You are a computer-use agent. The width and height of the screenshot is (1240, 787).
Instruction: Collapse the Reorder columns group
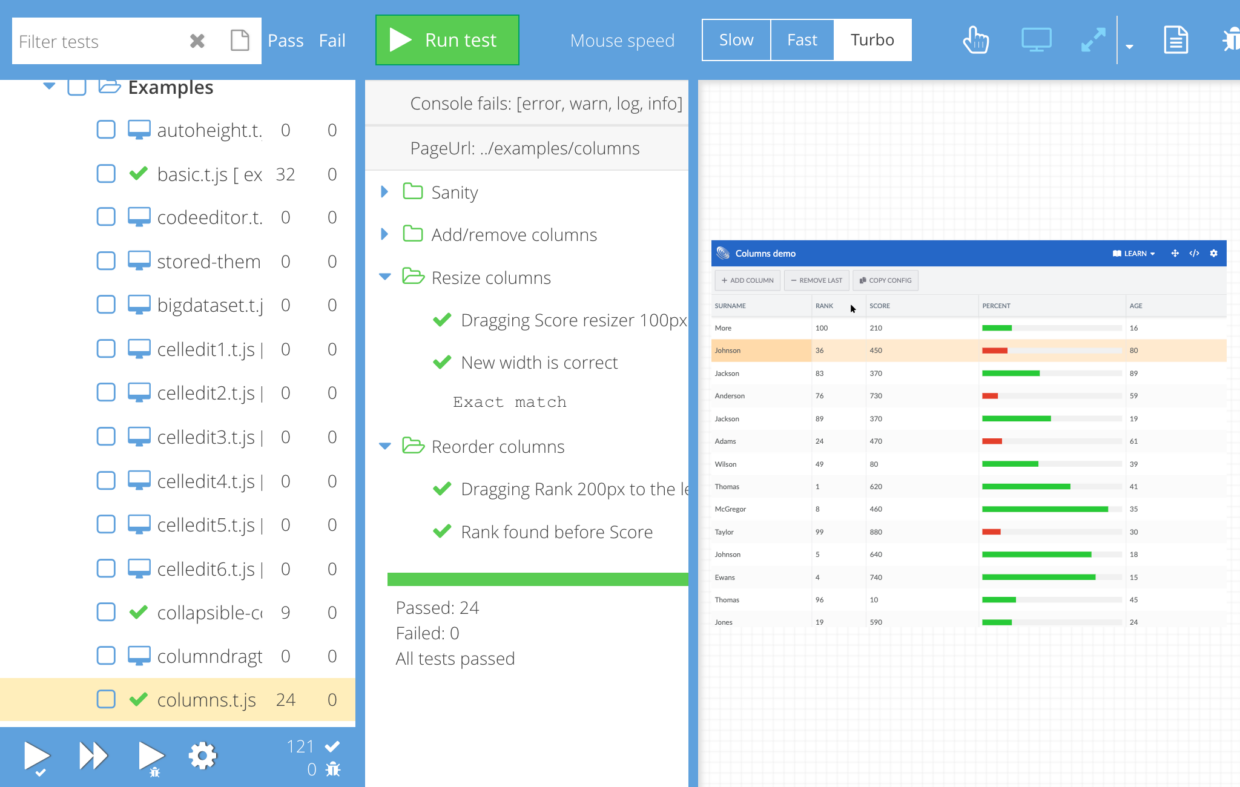(x=385, y=447)
